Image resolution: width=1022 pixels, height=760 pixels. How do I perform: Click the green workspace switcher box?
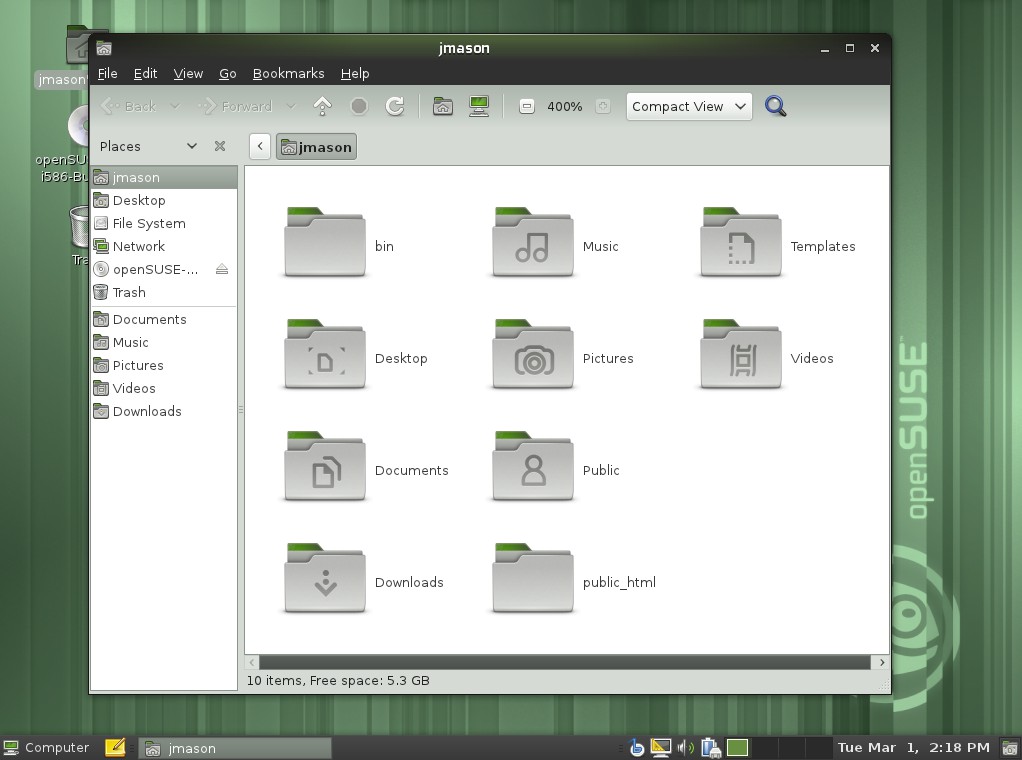pos(737,748)
